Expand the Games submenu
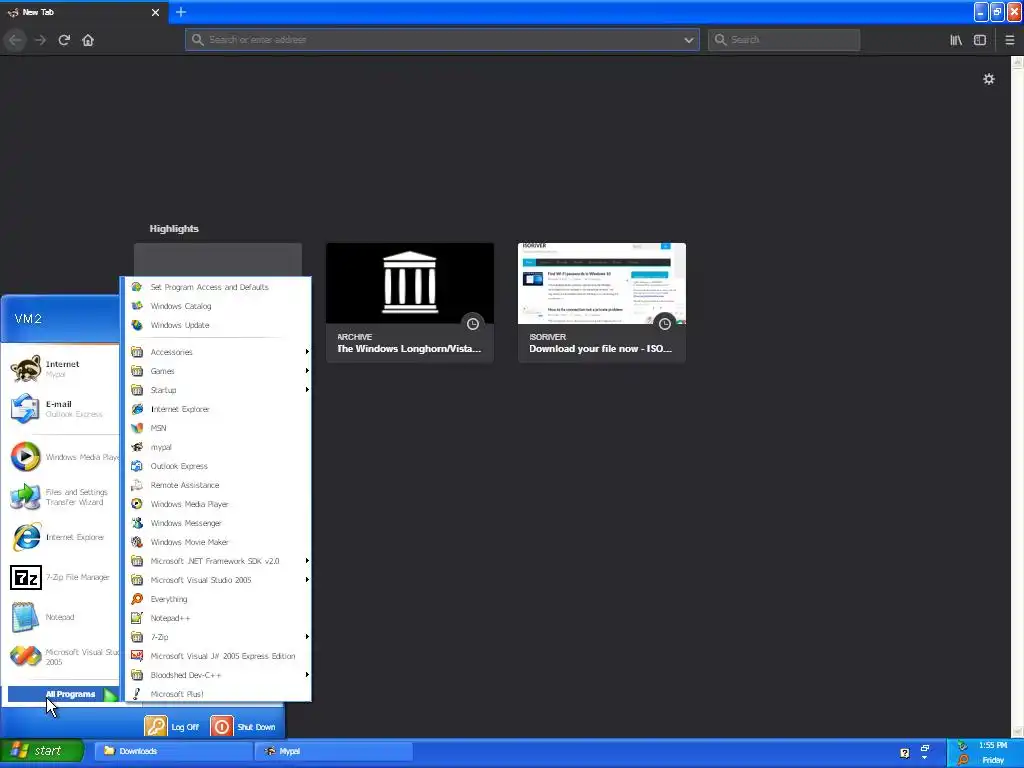 click(x=218, y=371)
